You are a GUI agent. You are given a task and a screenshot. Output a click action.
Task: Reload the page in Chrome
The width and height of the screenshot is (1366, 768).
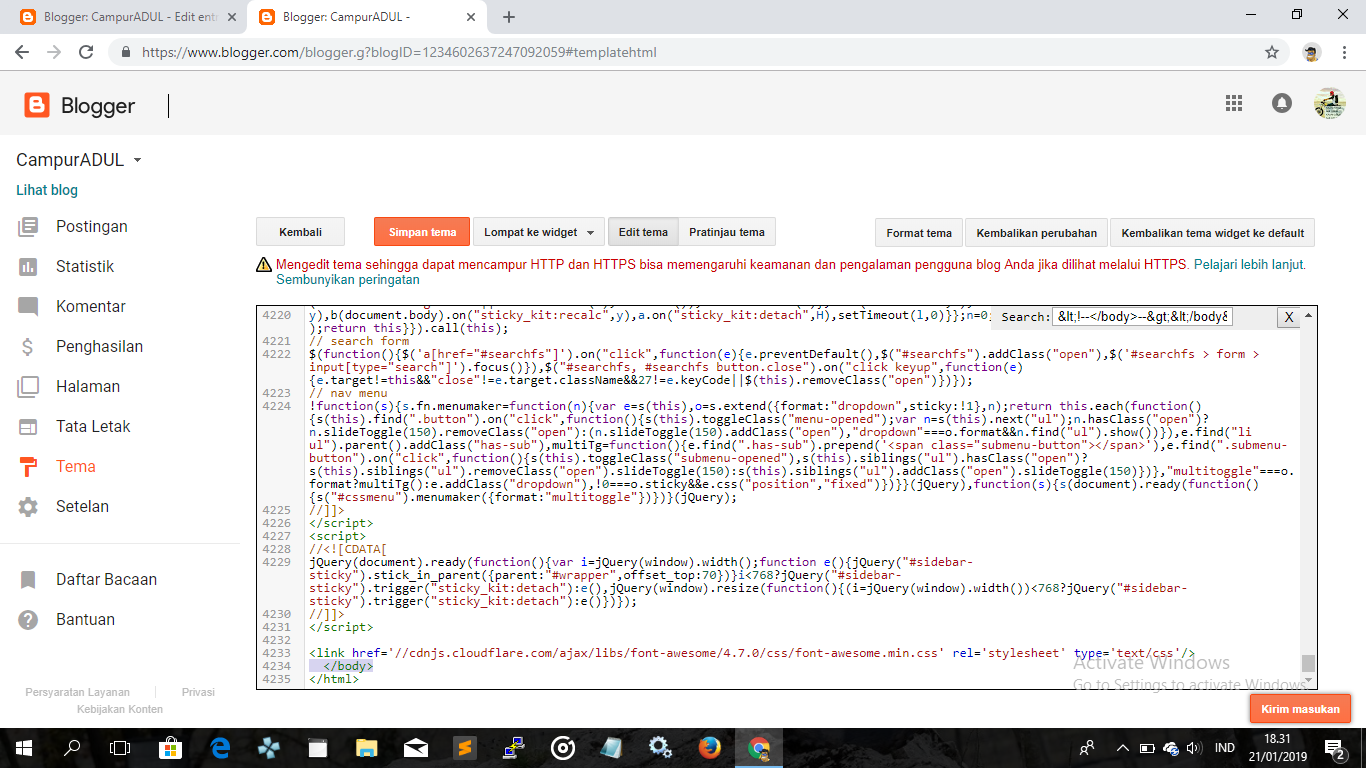tap(86, 52)
